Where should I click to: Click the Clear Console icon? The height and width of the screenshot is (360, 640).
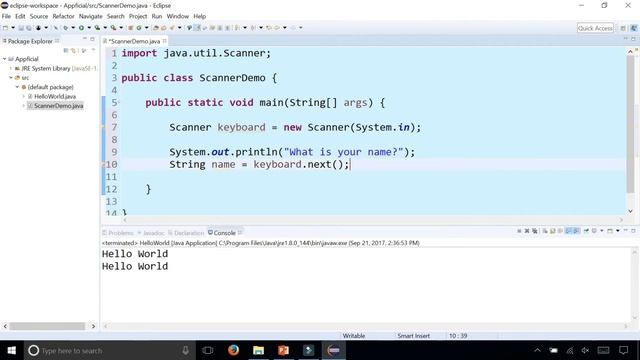545,231
